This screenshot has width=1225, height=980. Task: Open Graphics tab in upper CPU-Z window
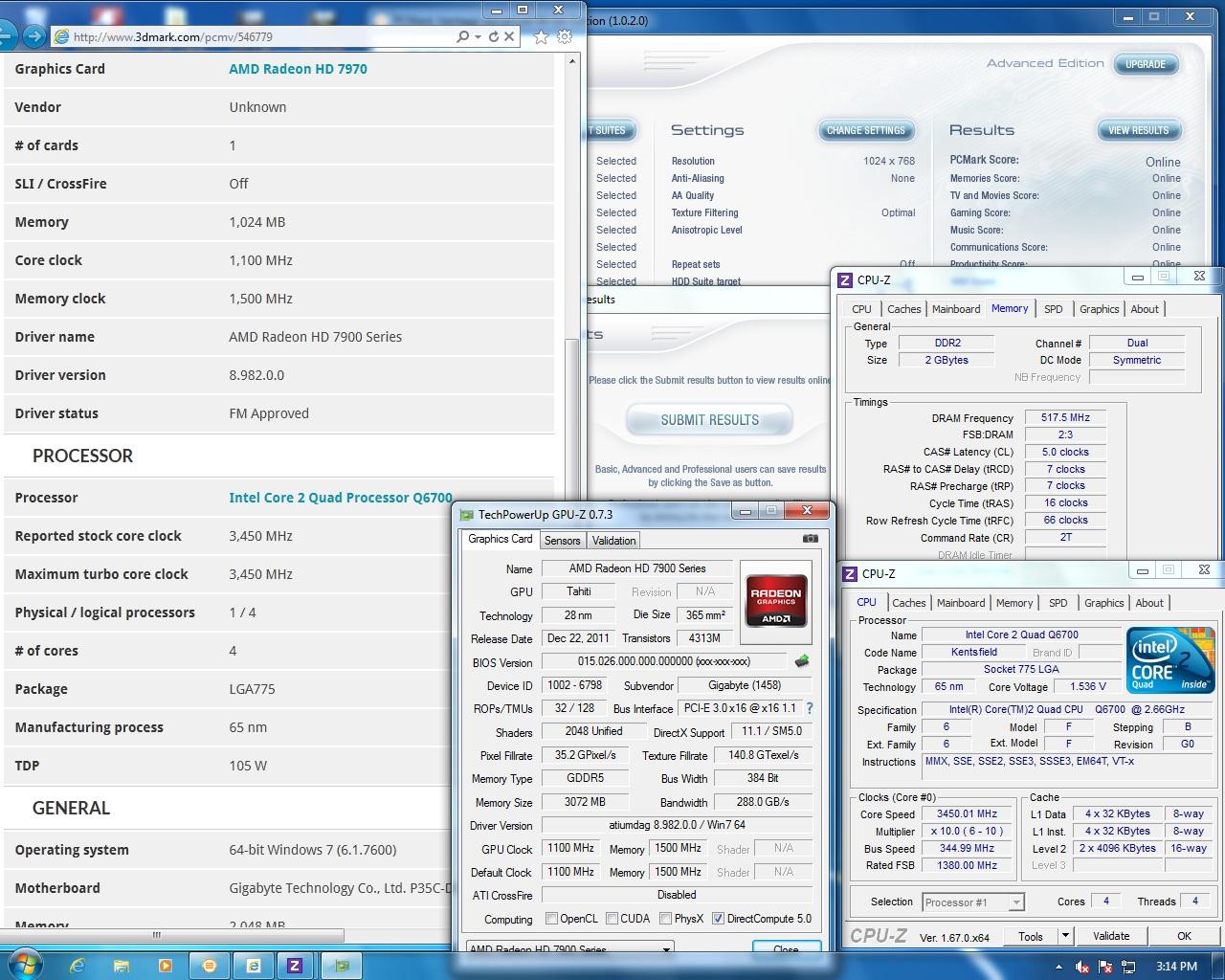[x=1099, y=309]
